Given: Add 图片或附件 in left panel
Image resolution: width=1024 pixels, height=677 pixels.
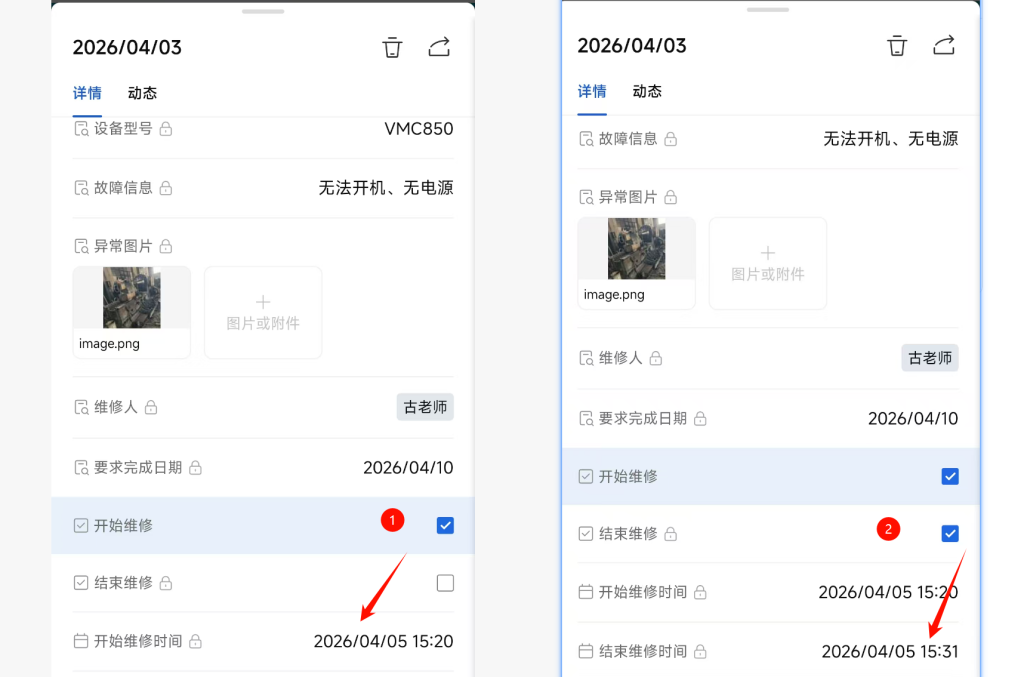Looking at the screenshot, I should click(x=263, y=312).
